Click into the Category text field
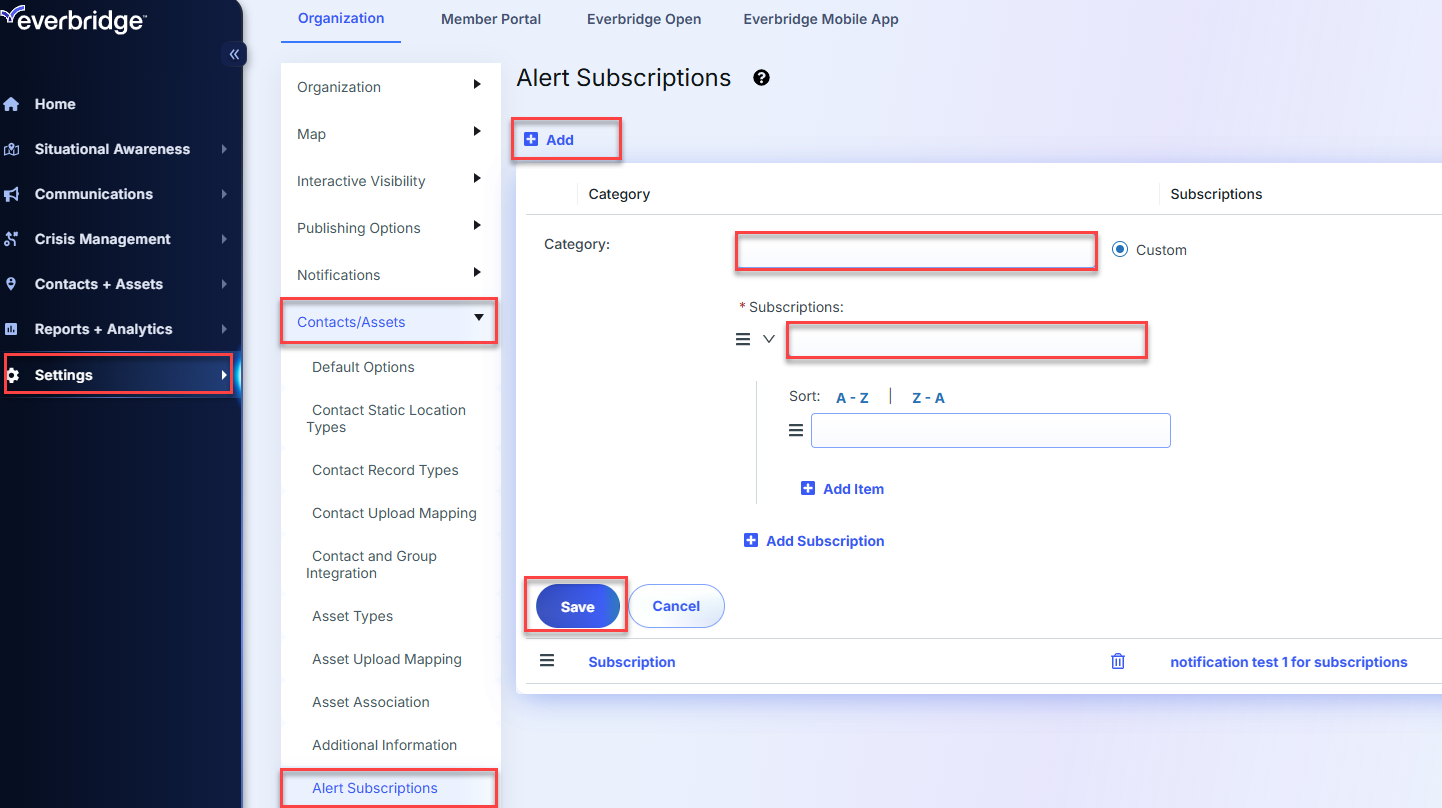The width and height of the screenshot is (1442, 808). tap(916, 251)
